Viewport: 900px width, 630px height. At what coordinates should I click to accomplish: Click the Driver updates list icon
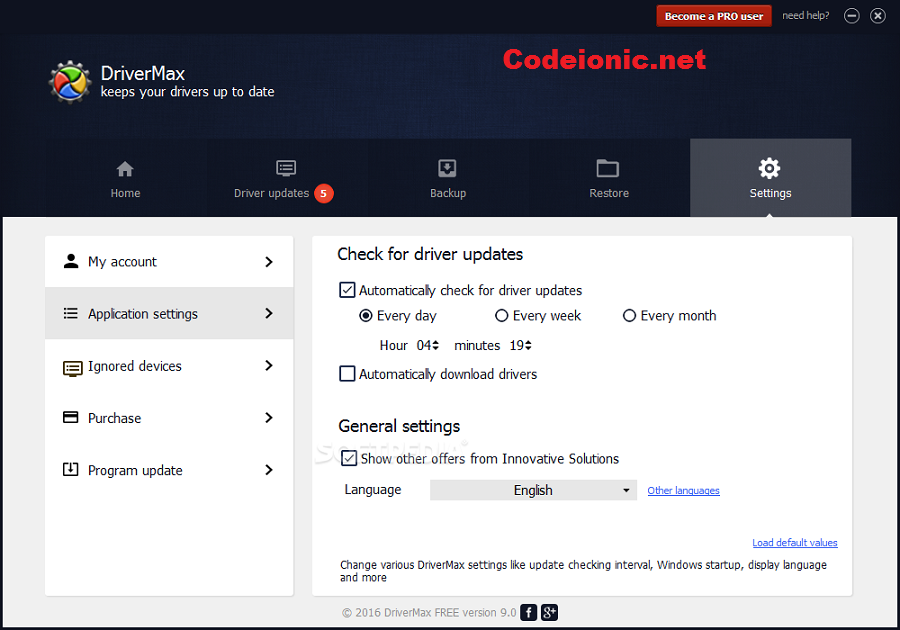click(286, 168)
